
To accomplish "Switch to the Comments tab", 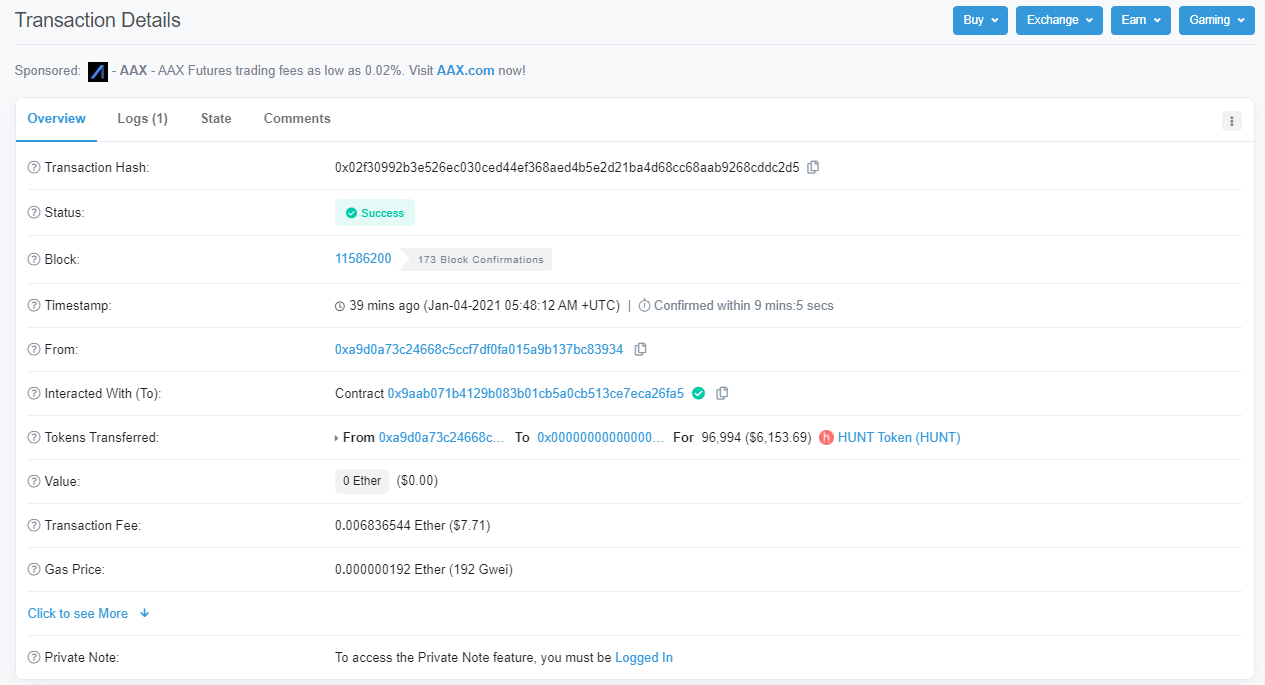I will pos(297,118).
